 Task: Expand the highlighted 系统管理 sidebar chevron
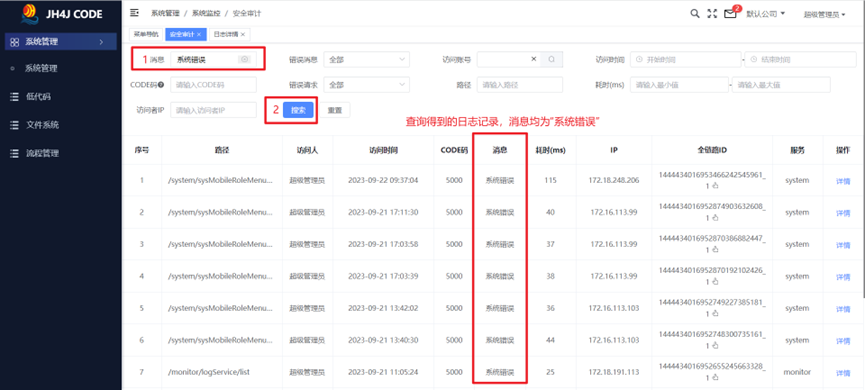point(101,41)
